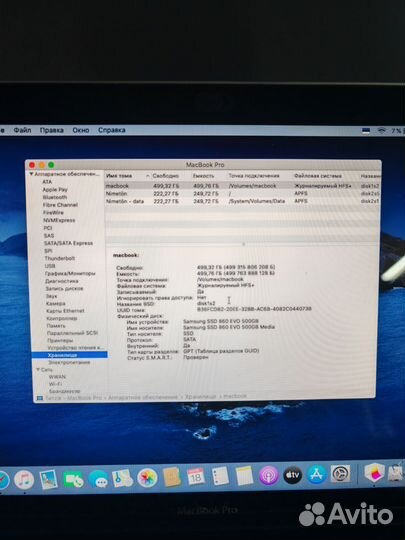Screen dimensions: 405x540
Task: Select Диагностика in the sidebar
Action: click(x=62, y=281)
